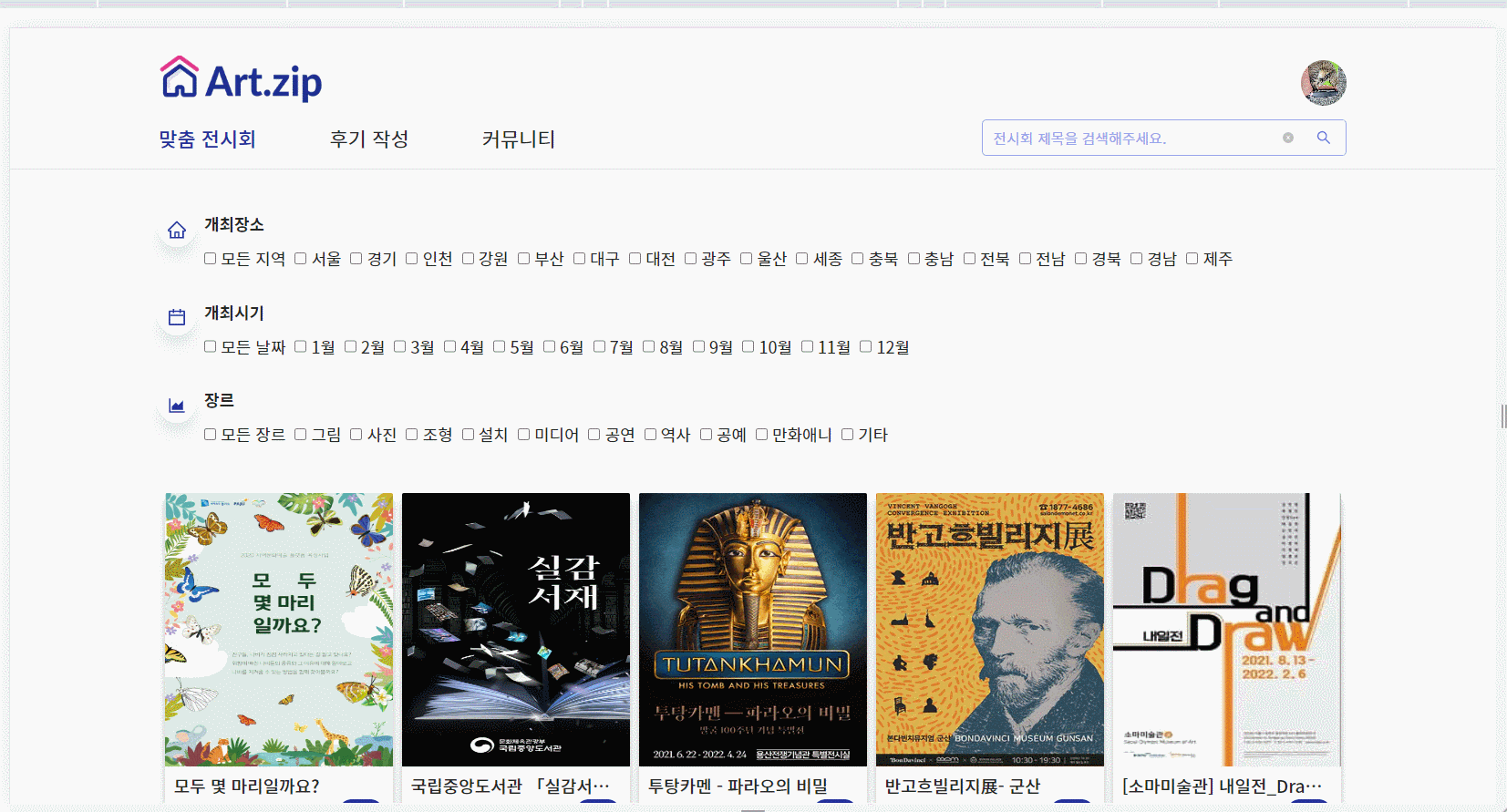Click the 투탕카멘 - 파라오의 비밀 title
The height and width of the screenshot is (812, 1507).
pos(738,786)
